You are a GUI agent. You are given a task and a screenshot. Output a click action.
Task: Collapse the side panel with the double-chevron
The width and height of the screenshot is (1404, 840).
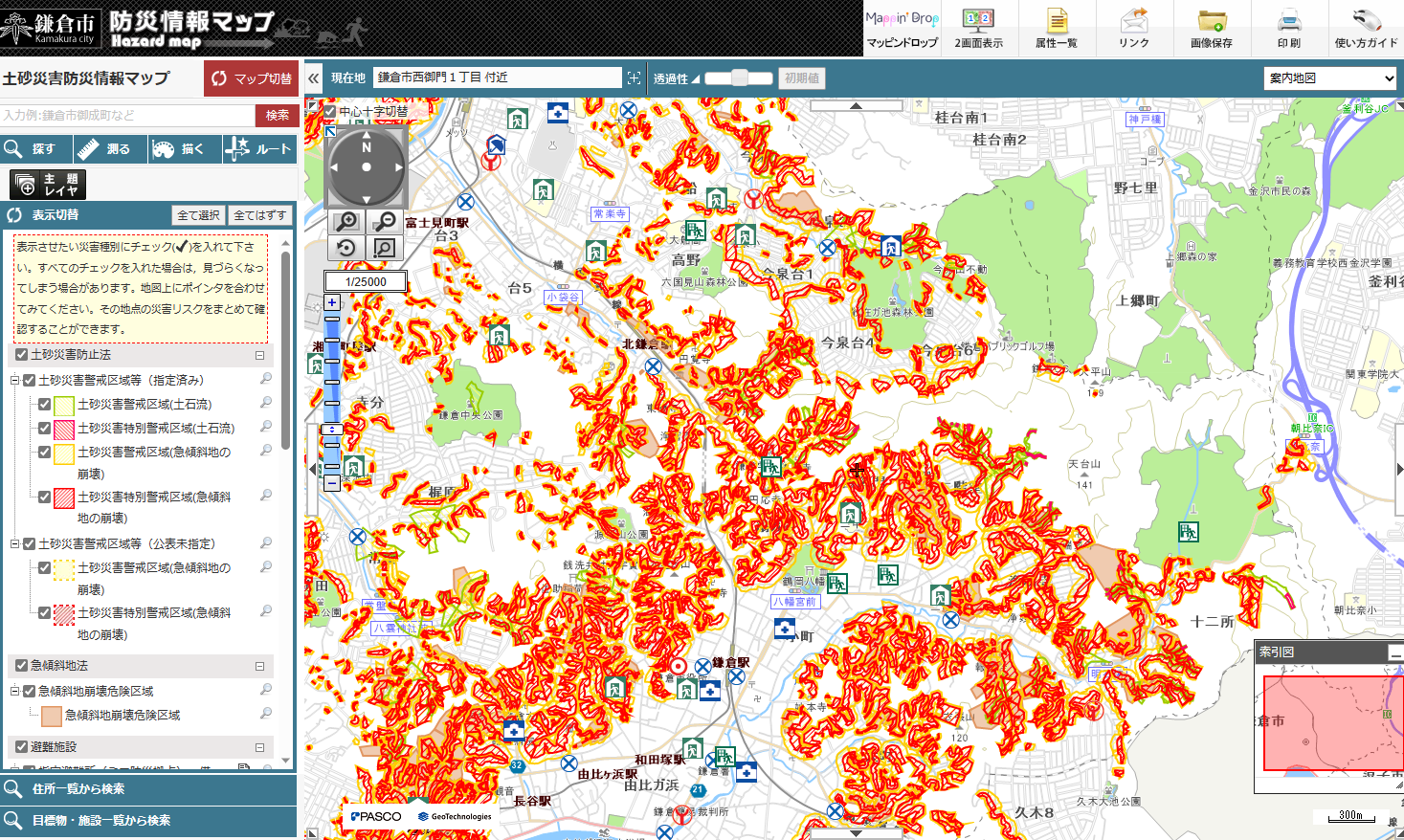(314, 78)
